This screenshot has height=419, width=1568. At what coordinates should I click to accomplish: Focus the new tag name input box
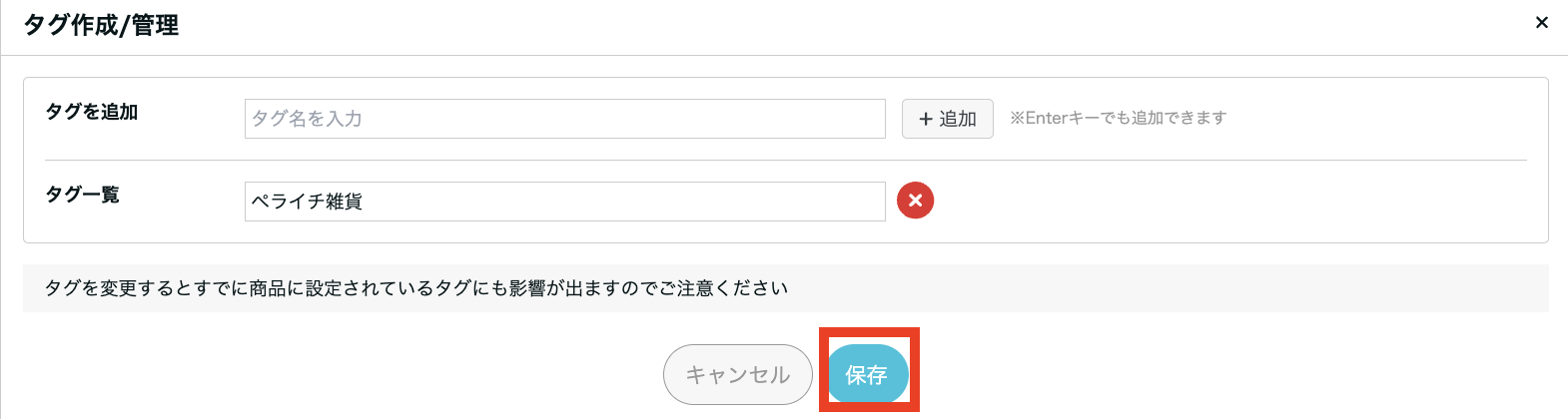tap(564, 119)
